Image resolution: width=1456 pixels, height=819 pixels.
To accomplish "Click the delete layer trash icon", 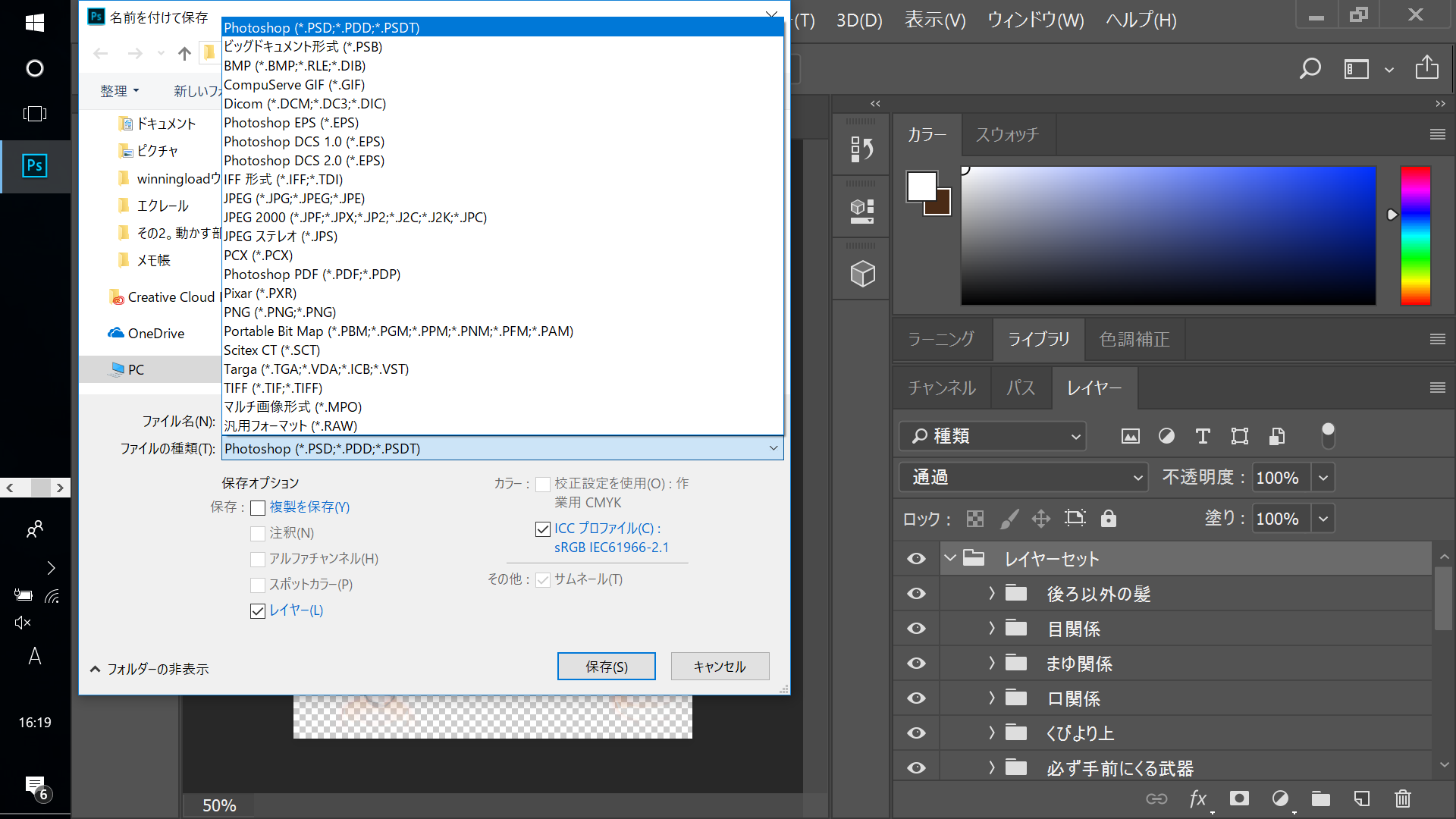I will click(1403, 799).
